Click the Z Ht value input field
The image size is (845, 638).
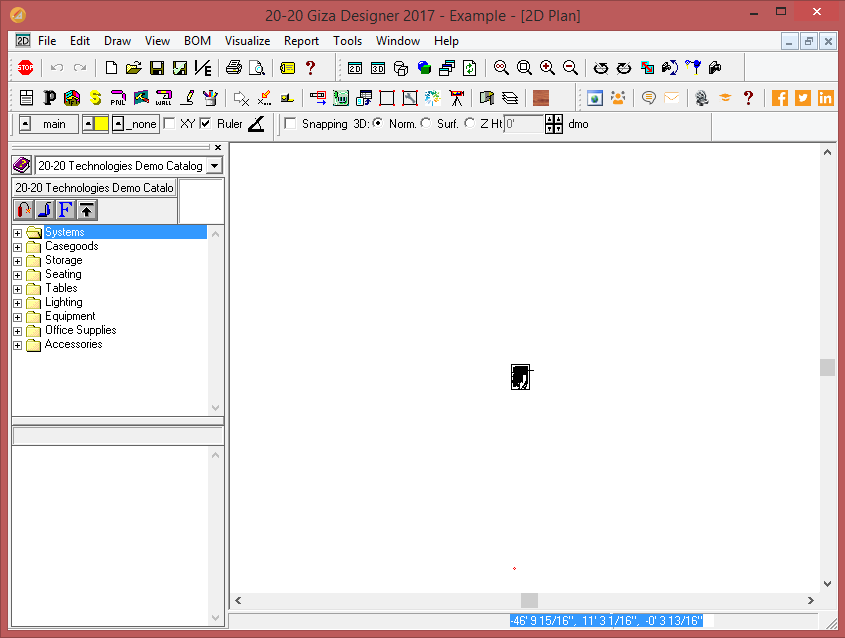tap(523, 124)
